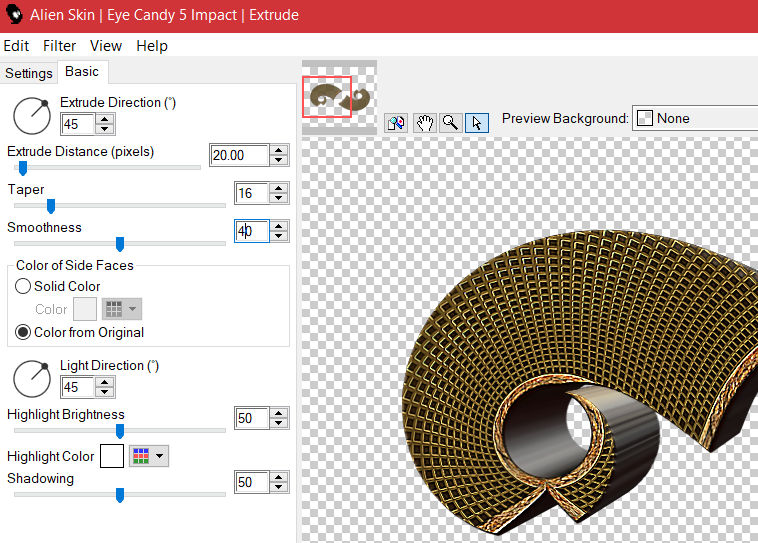Click the Extrude Direction angle dial
Viewport: 758px width, 543px height.
(x=32, y=115)
